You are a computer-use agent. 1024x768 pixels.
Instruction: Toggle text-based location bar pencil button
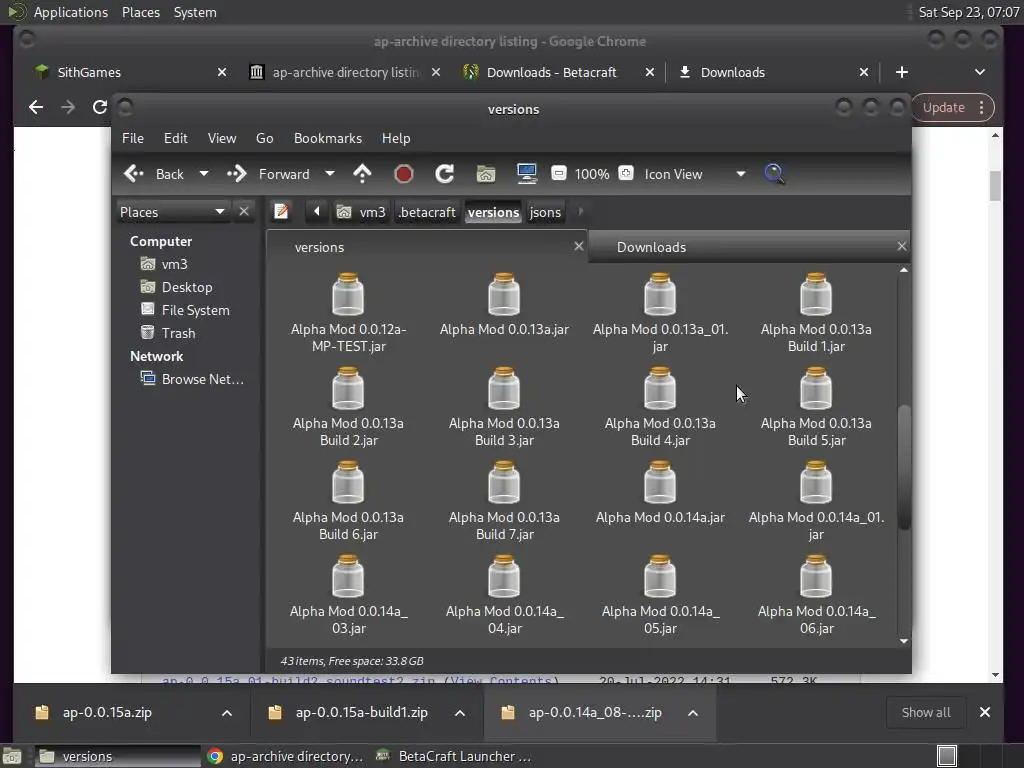[282, 212]
